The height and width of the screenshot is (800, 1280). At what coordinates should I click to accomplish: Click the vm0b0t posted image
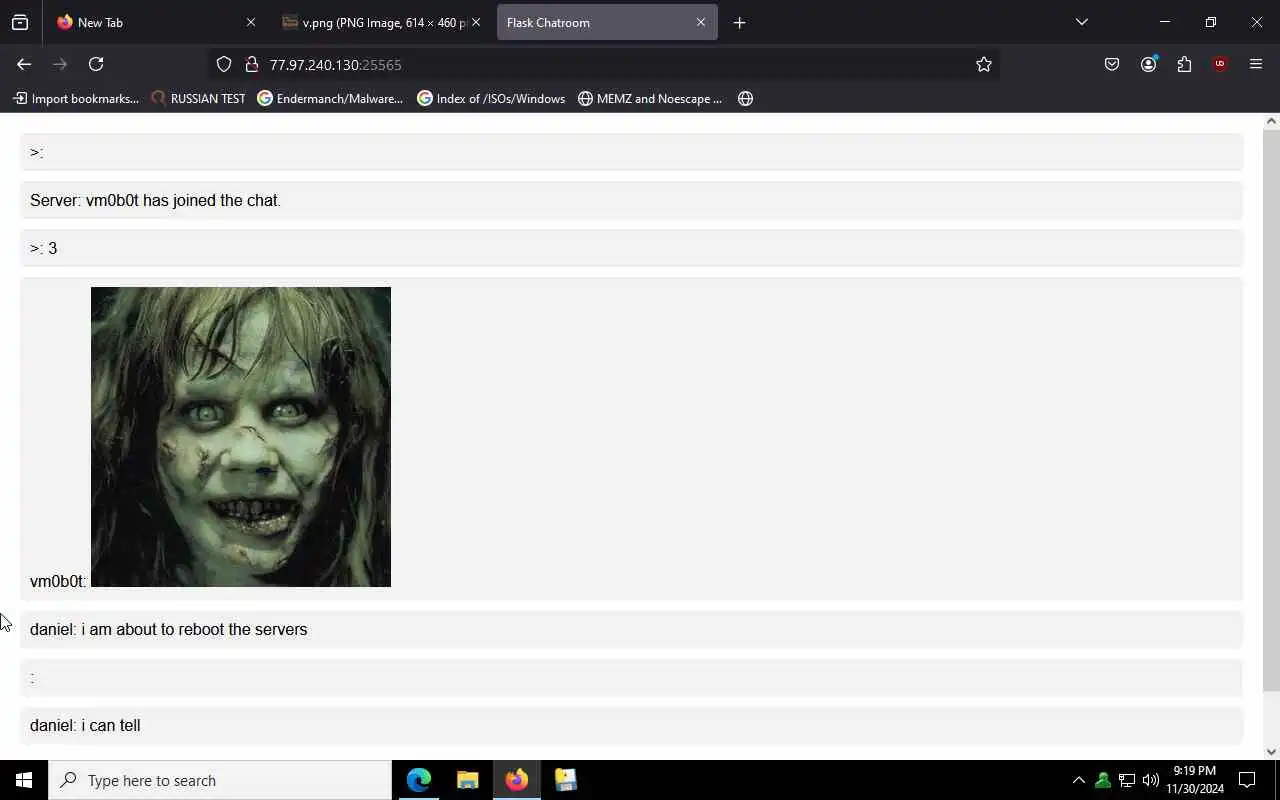(x=241, y=437)
